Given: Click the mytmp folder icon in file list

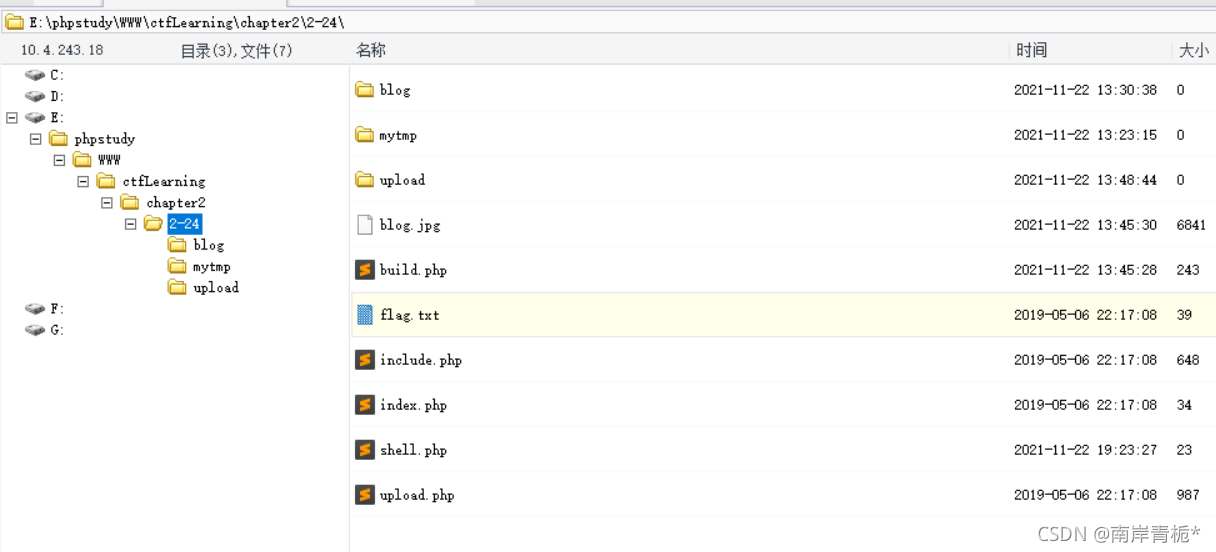Looking at the screenshot, I should 365,135.
